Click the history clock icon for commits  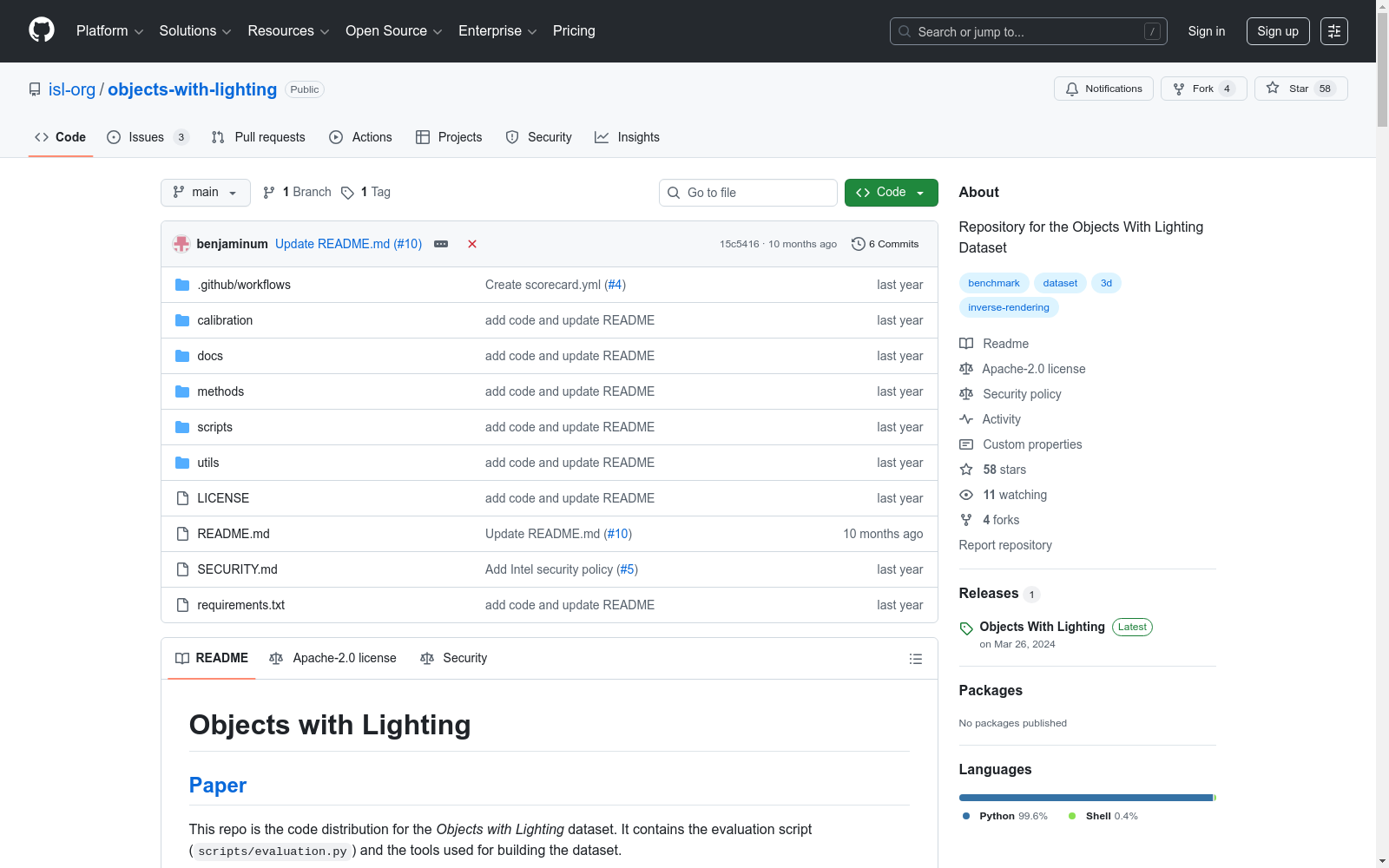coord(859,244)
